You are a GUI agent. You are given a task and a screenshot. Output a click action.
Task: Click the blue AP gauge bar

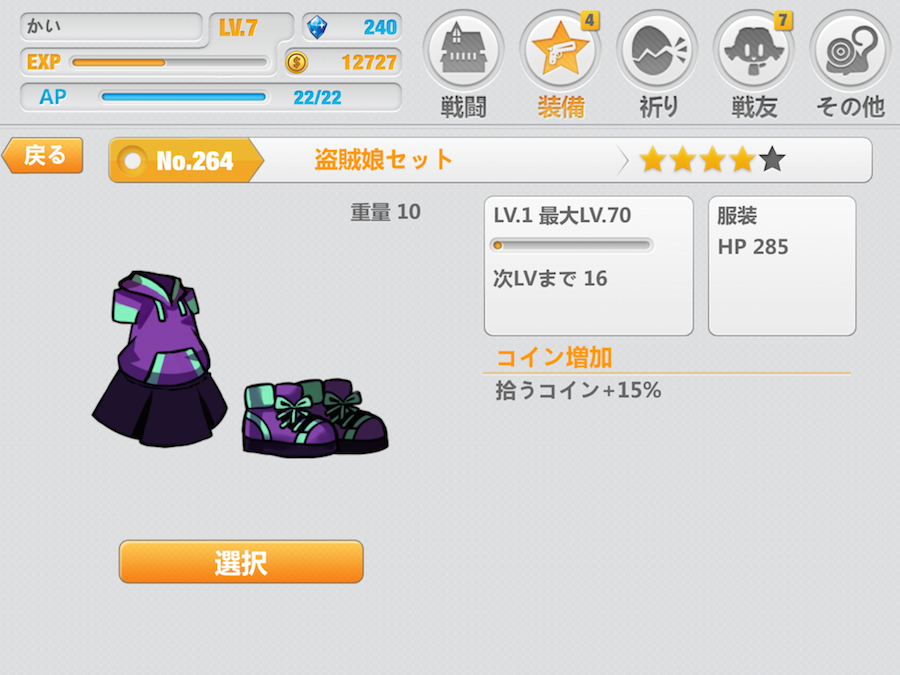(x=183, y=97)
